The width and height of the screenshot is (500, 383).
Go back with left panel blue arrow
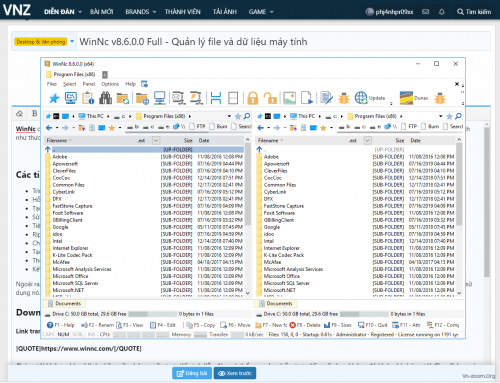point(49,128)
